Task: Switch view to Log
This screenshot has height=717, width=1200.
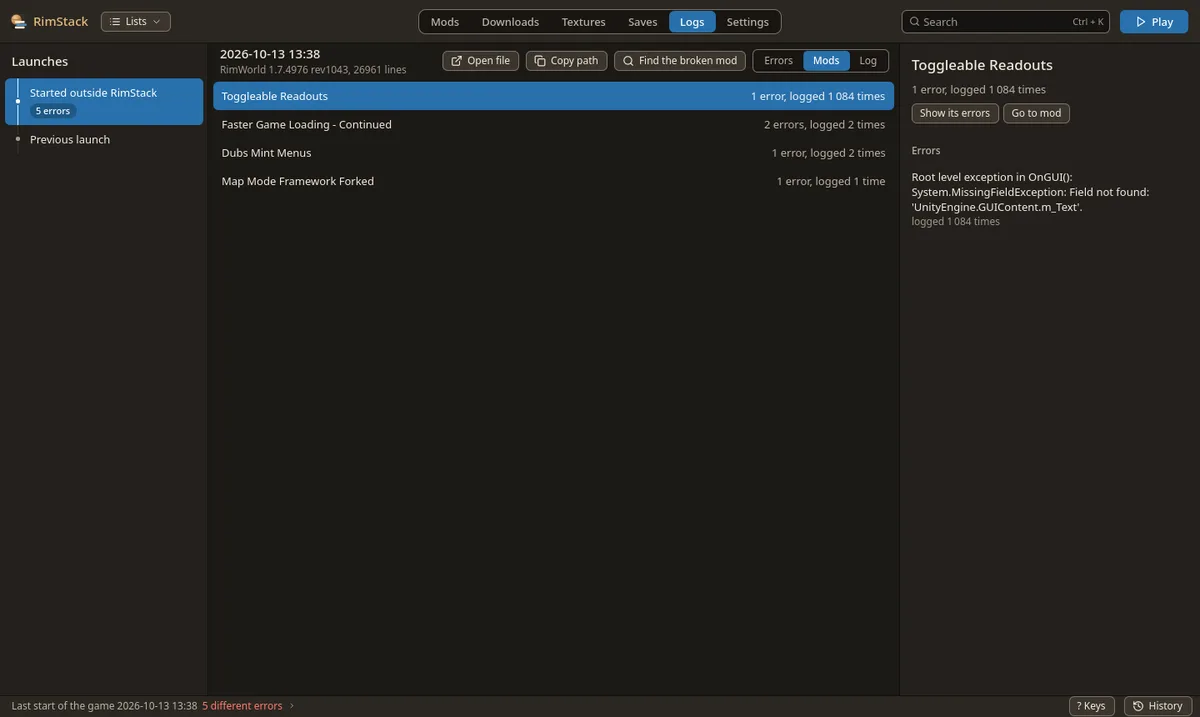Action: click(x=868, y=61)
